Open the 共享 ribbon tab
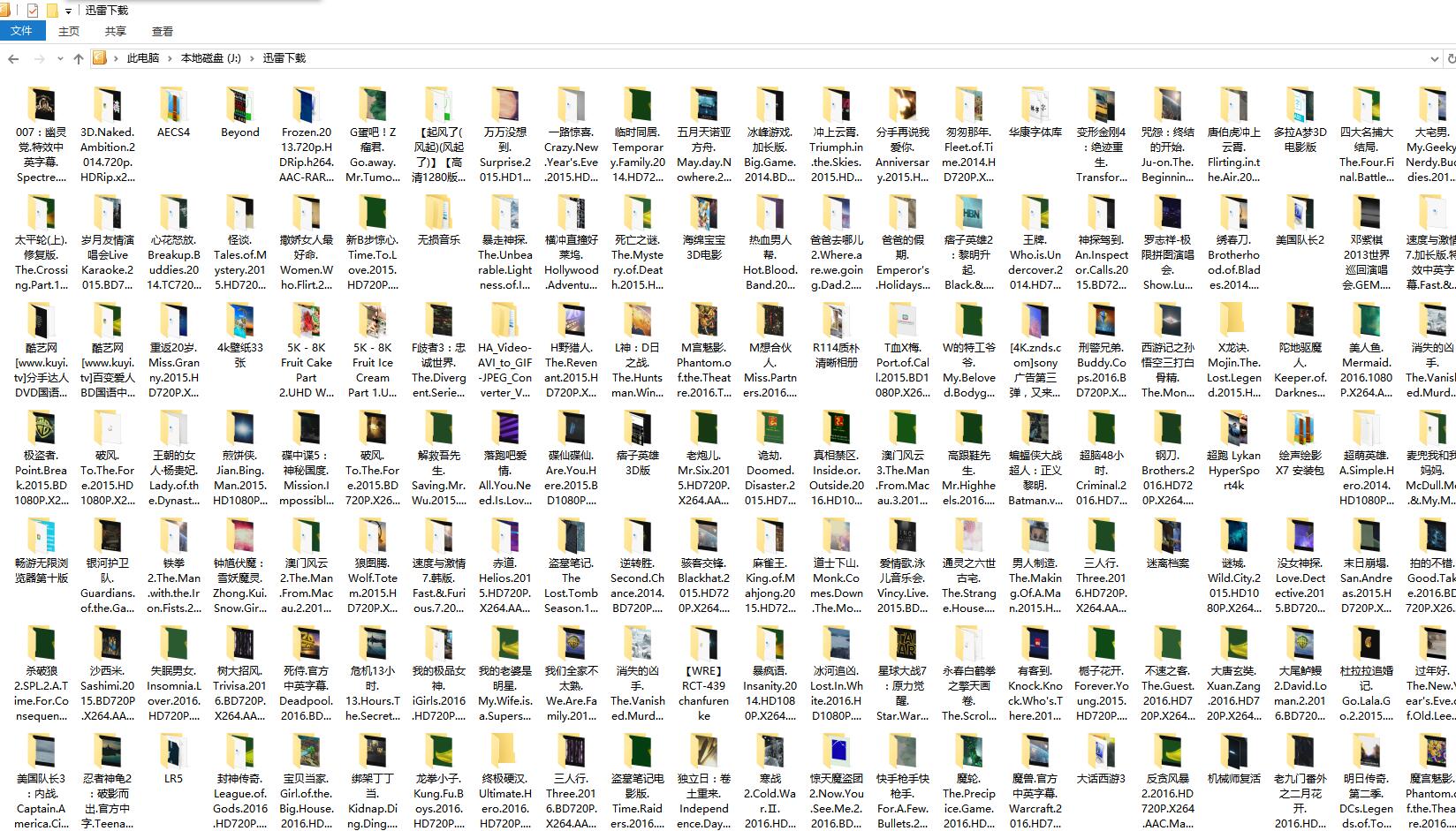 (x=116, y=31)
